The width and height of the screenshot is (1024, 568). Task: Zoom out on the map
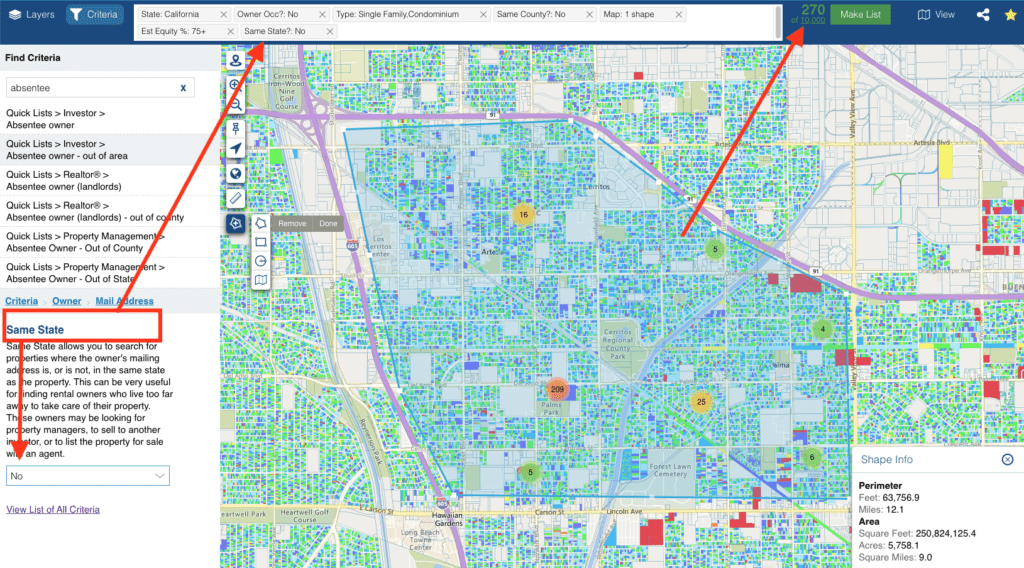236,104
